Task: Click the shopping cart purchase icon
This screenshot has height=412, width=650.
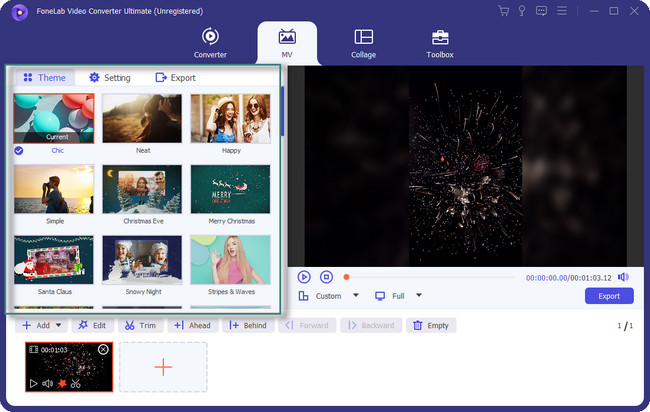Action: (504, 11)
